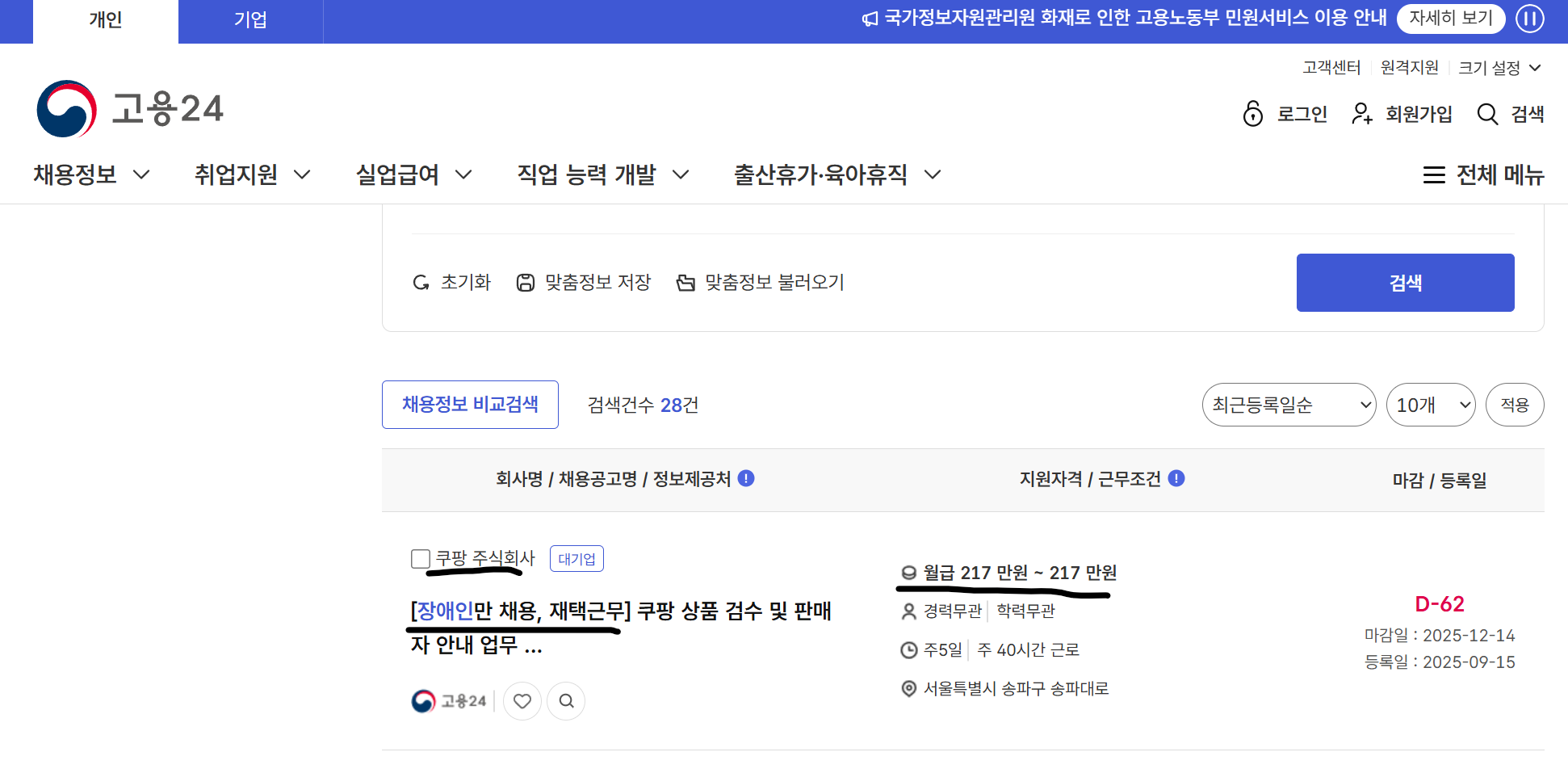Open the 최근등록일순 sort dropdown
Screen dimensions: 1568x773
[x=1288, y=405]
